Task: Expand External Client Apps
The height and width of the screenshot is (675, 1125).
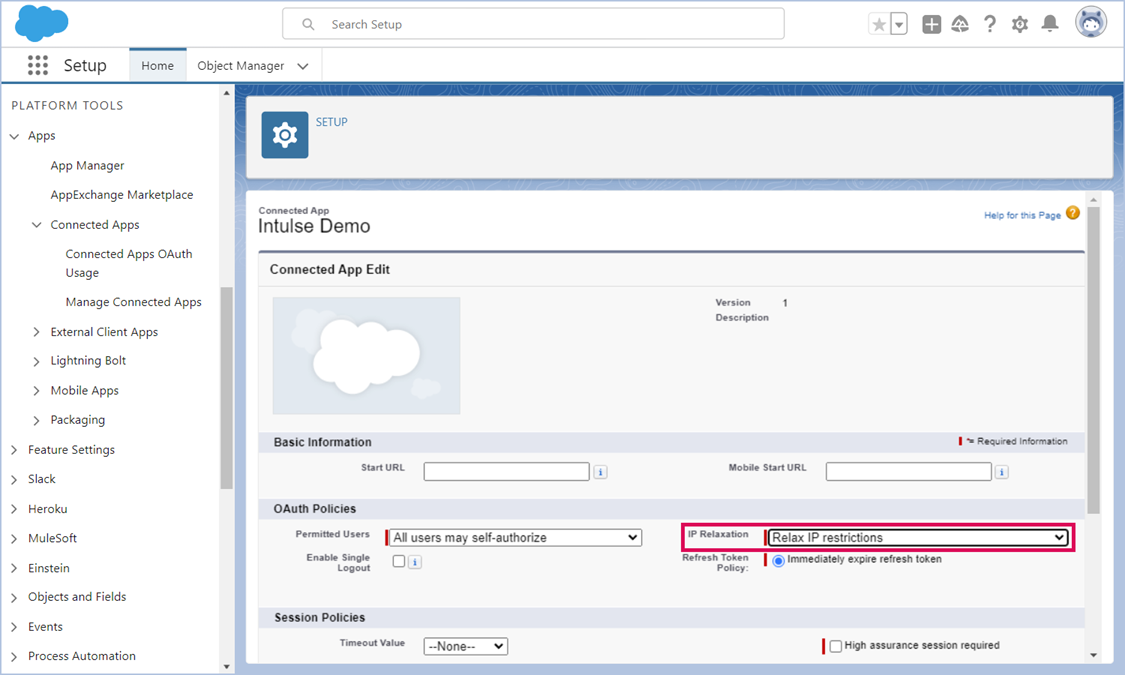Action: click(37, 332)
